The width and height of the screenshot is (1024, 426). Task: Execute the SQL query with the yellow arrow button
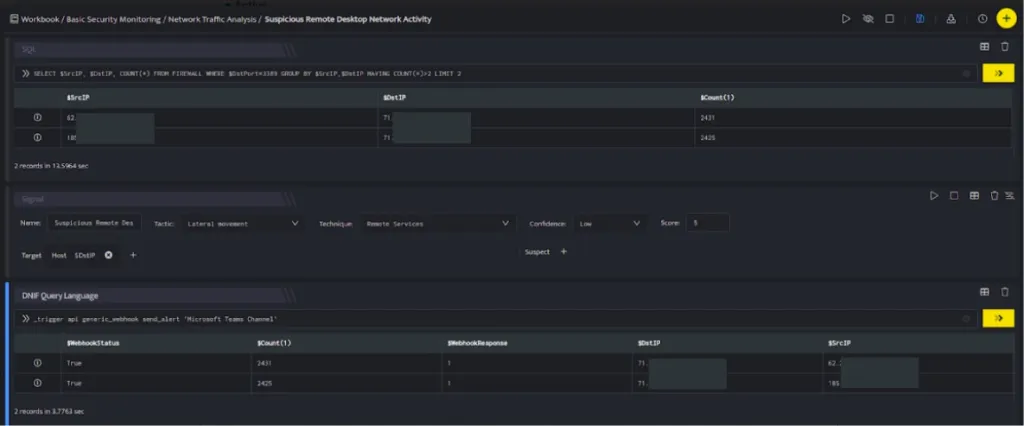(998, 73)
